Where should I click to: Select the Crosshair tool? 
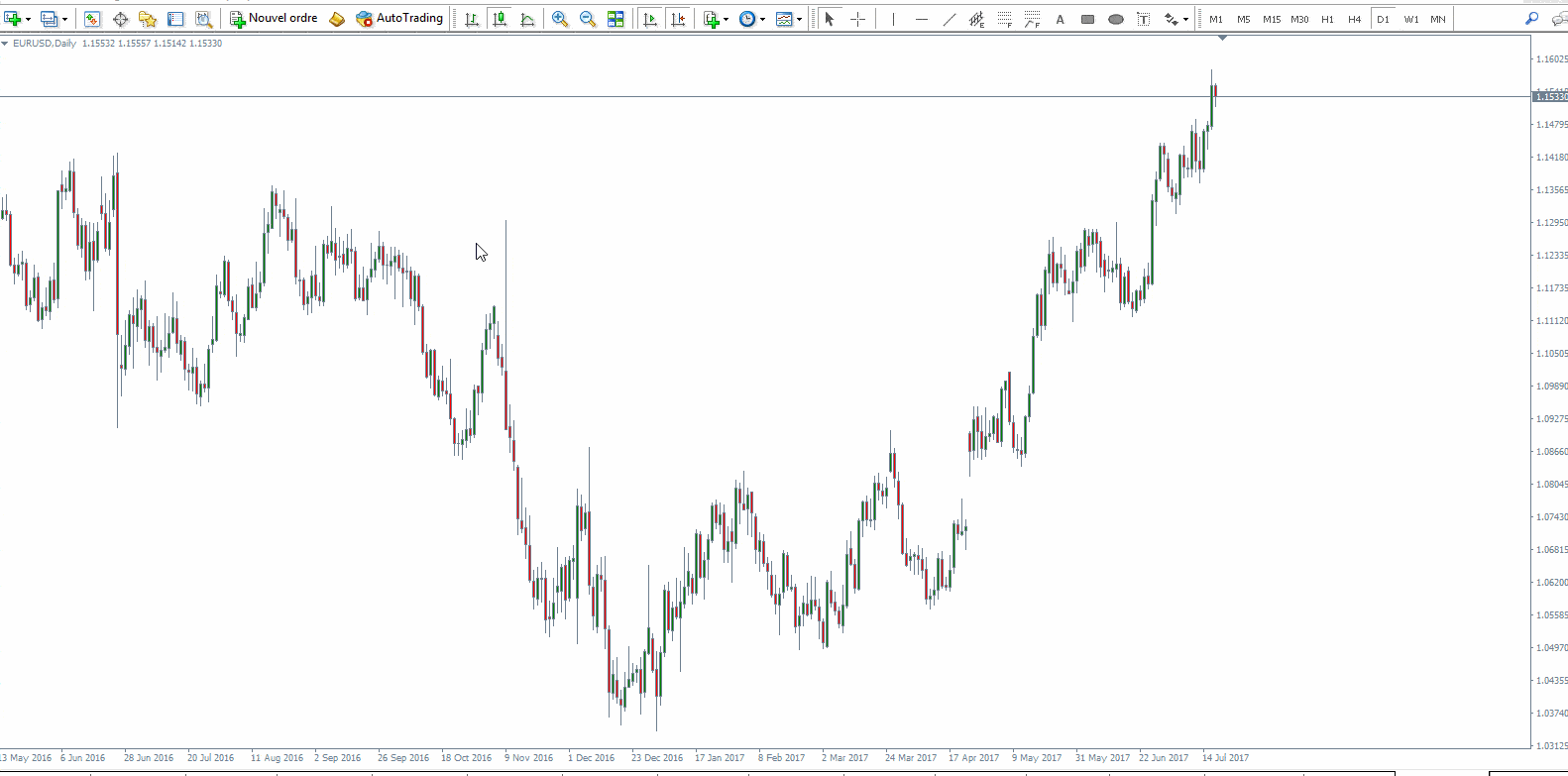click(857, 19)
